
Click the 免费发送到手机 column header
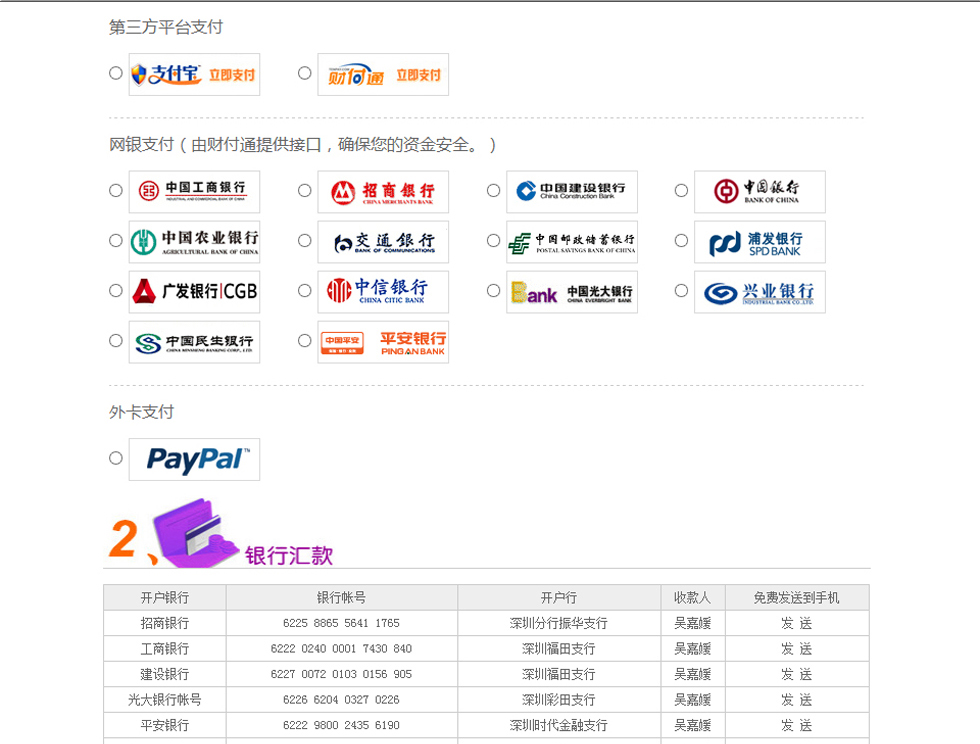coord(796,598)
